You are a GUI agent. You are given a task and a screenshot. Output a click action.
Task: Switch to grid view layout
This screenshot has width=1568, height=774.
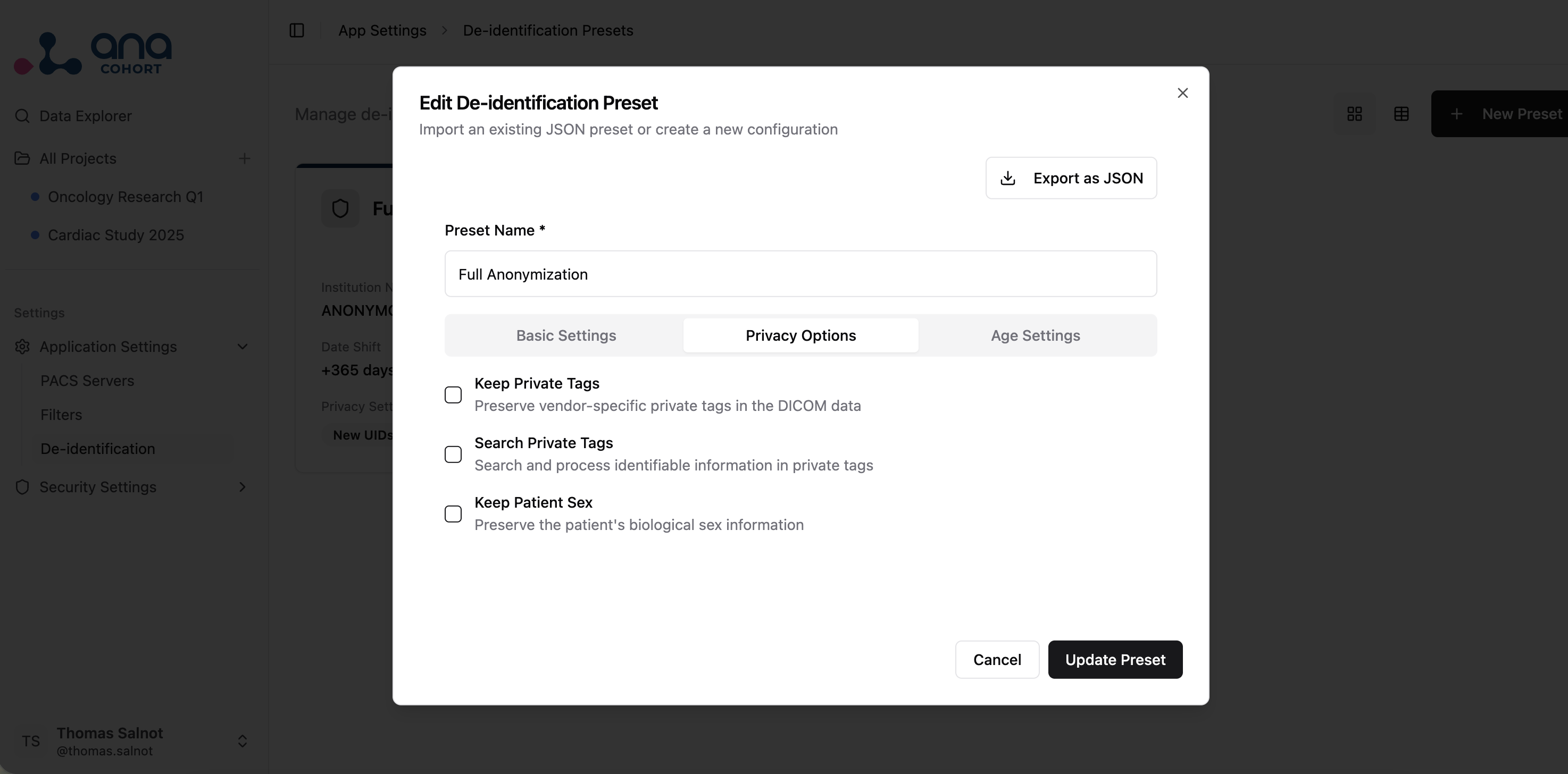pyautogui.click(x=1355, y=113)
